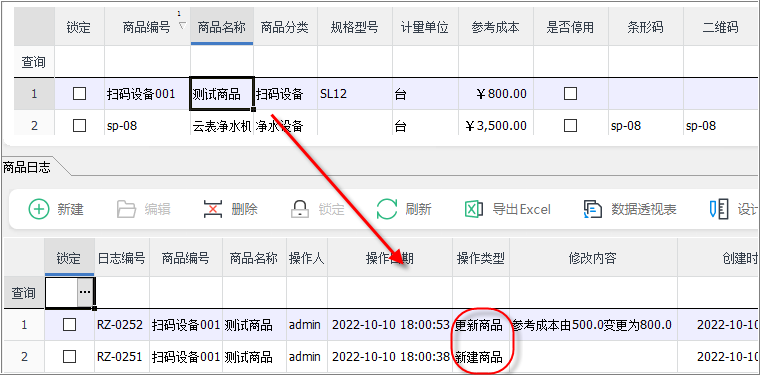Click the 净水设备 category cell
This screenshot has height=375, width=760.
pyautogui.click(x=285, y=126)
